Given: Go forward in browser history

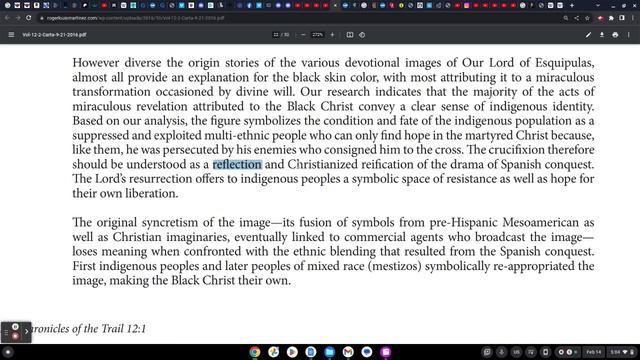Looking at the screenshot, I should (x=18, y=18).
